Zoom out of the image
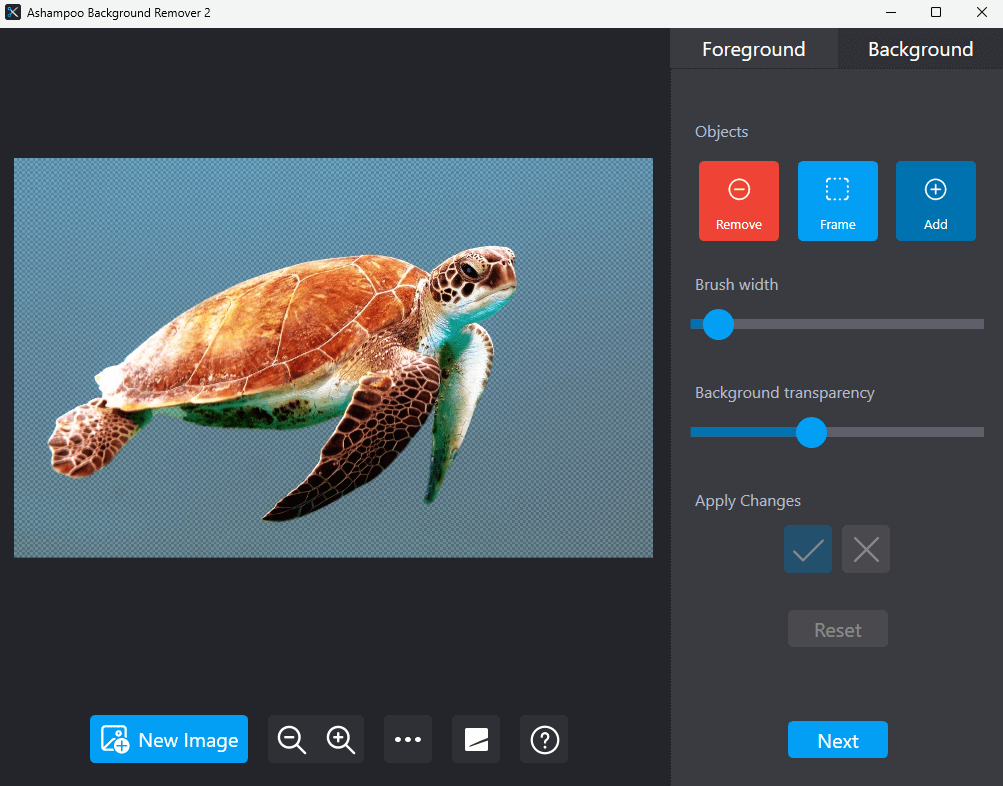 pyautogui.click(x=292, y=740)
